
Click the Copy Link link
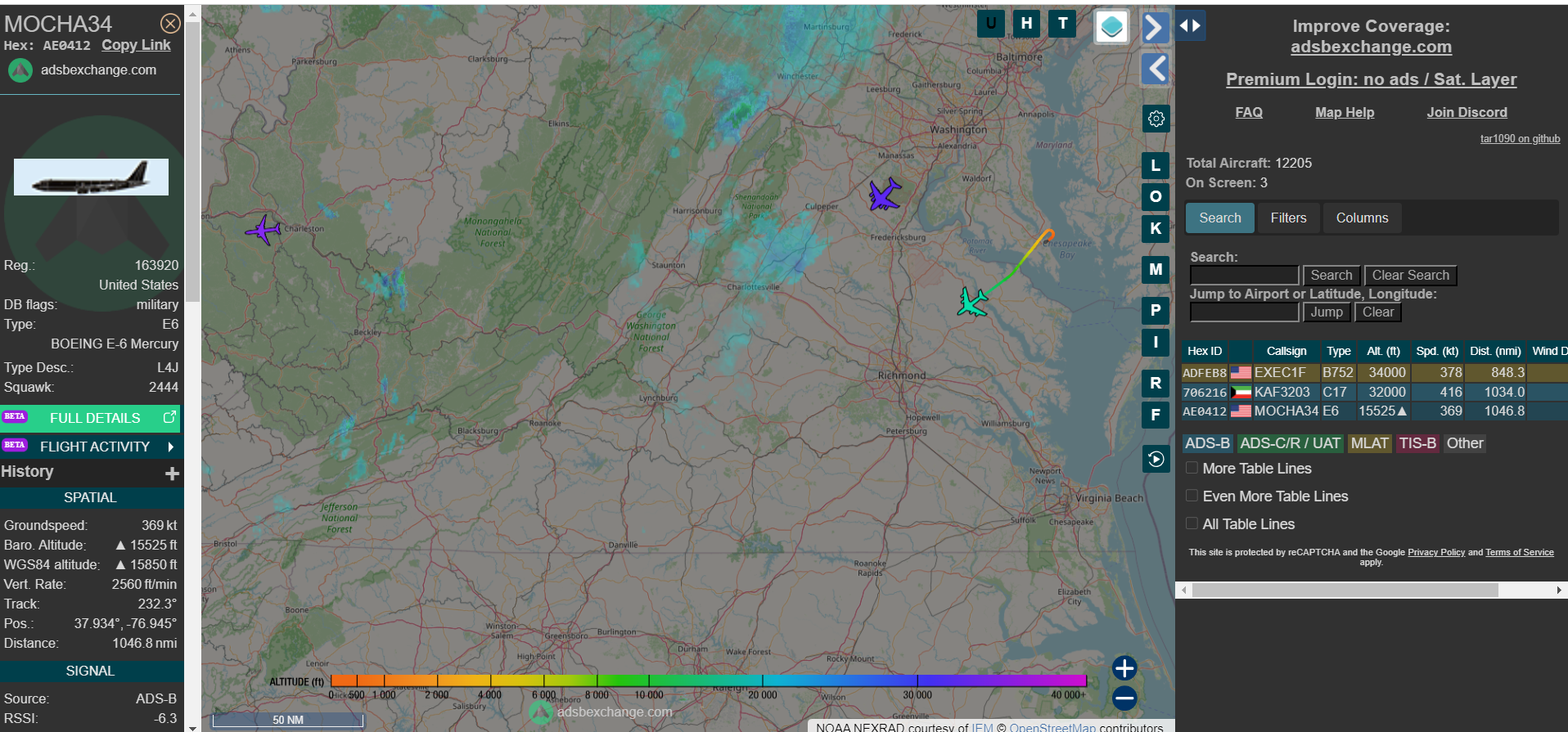(x=136, y=46)
